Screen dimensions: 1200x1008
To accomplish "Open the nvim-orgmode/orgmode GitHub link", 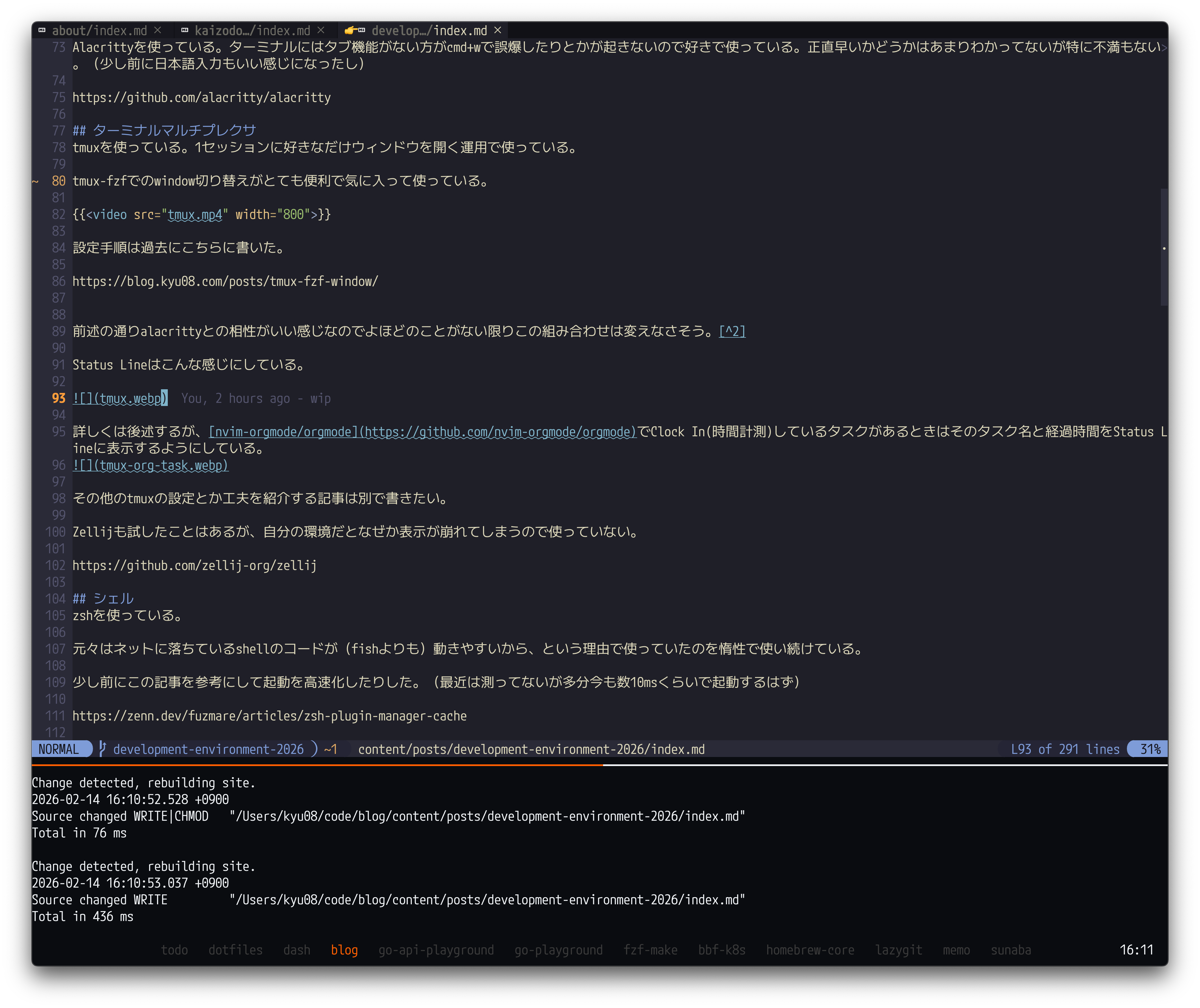I will pyautogui.click(x=423, y=431).
